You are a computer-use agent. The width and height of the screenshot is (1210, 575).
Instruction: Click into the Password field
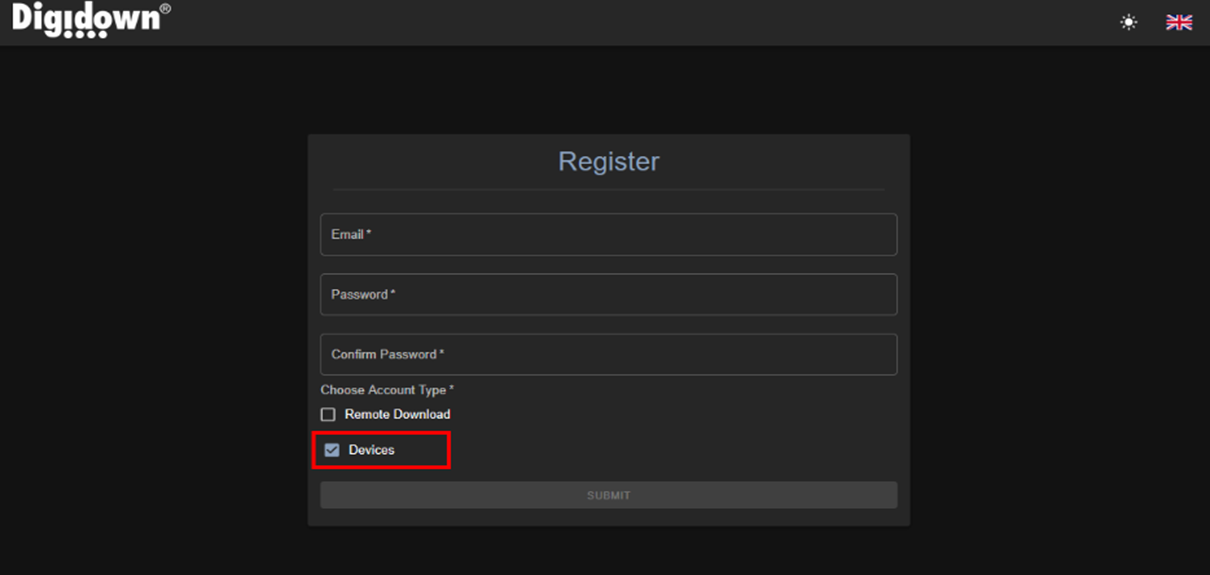608,295
